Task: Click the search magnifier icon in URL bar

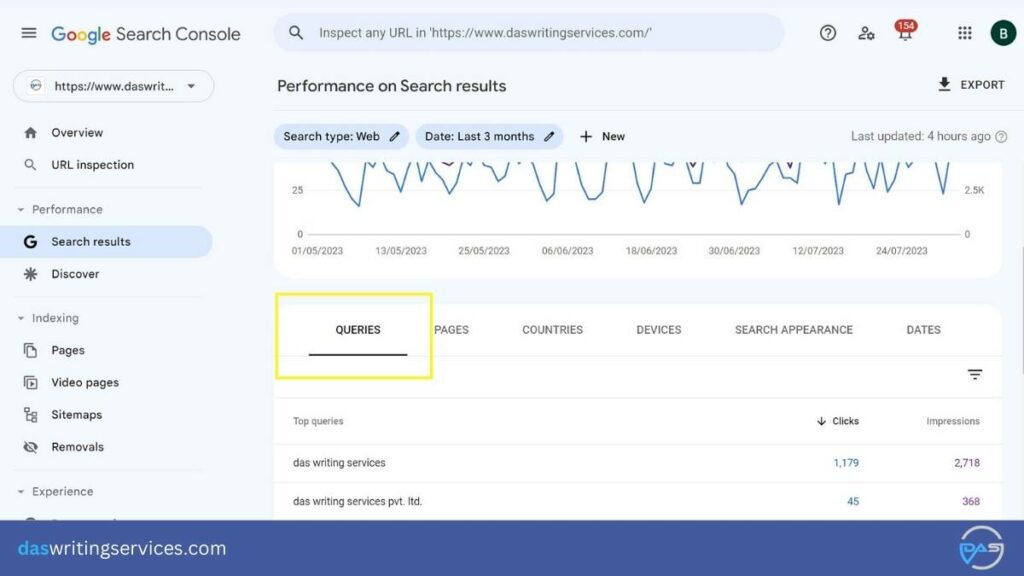Action: click(296, 33)
